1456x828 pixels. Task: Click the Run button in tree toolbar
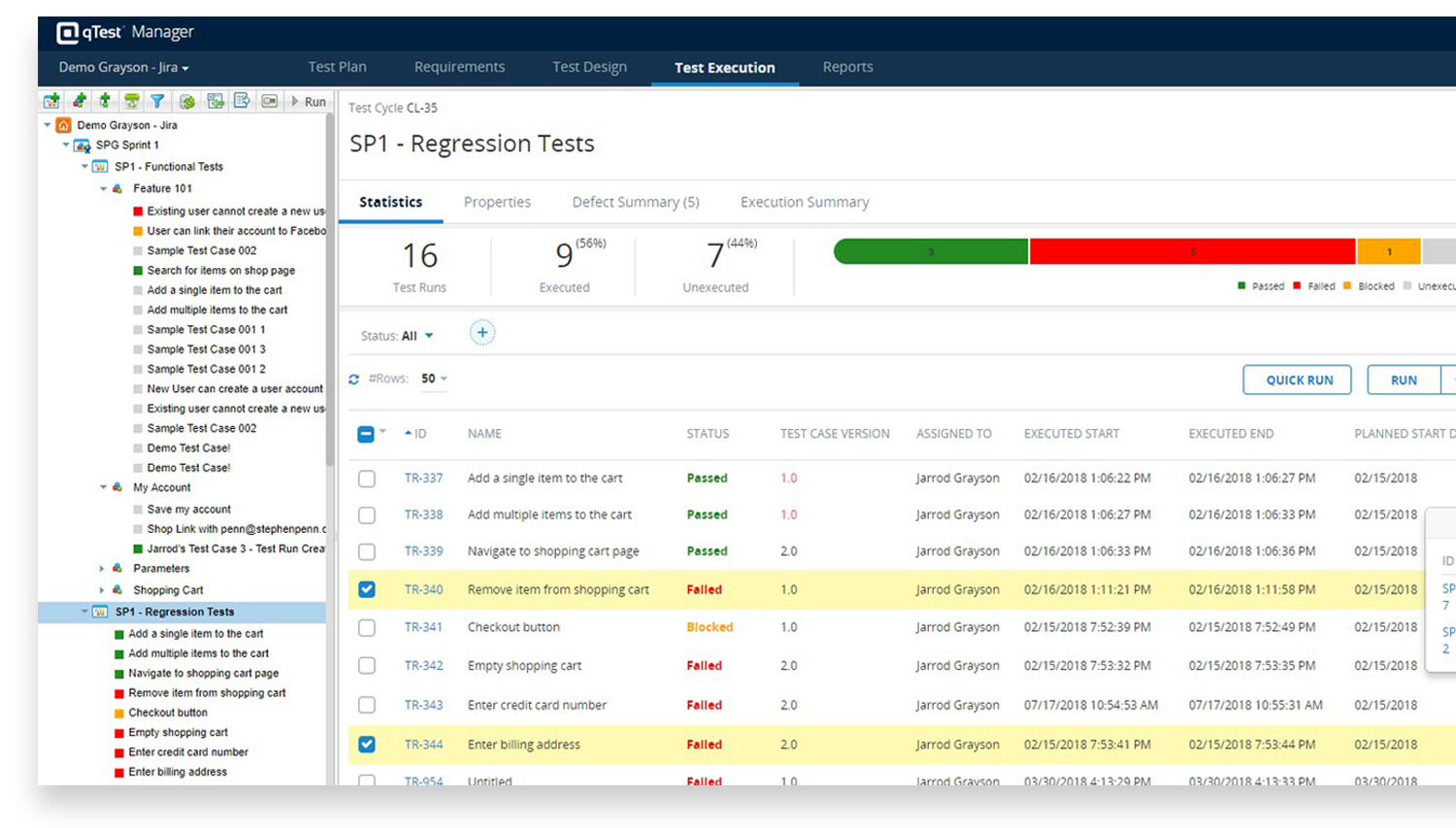(x=309, y=101)
